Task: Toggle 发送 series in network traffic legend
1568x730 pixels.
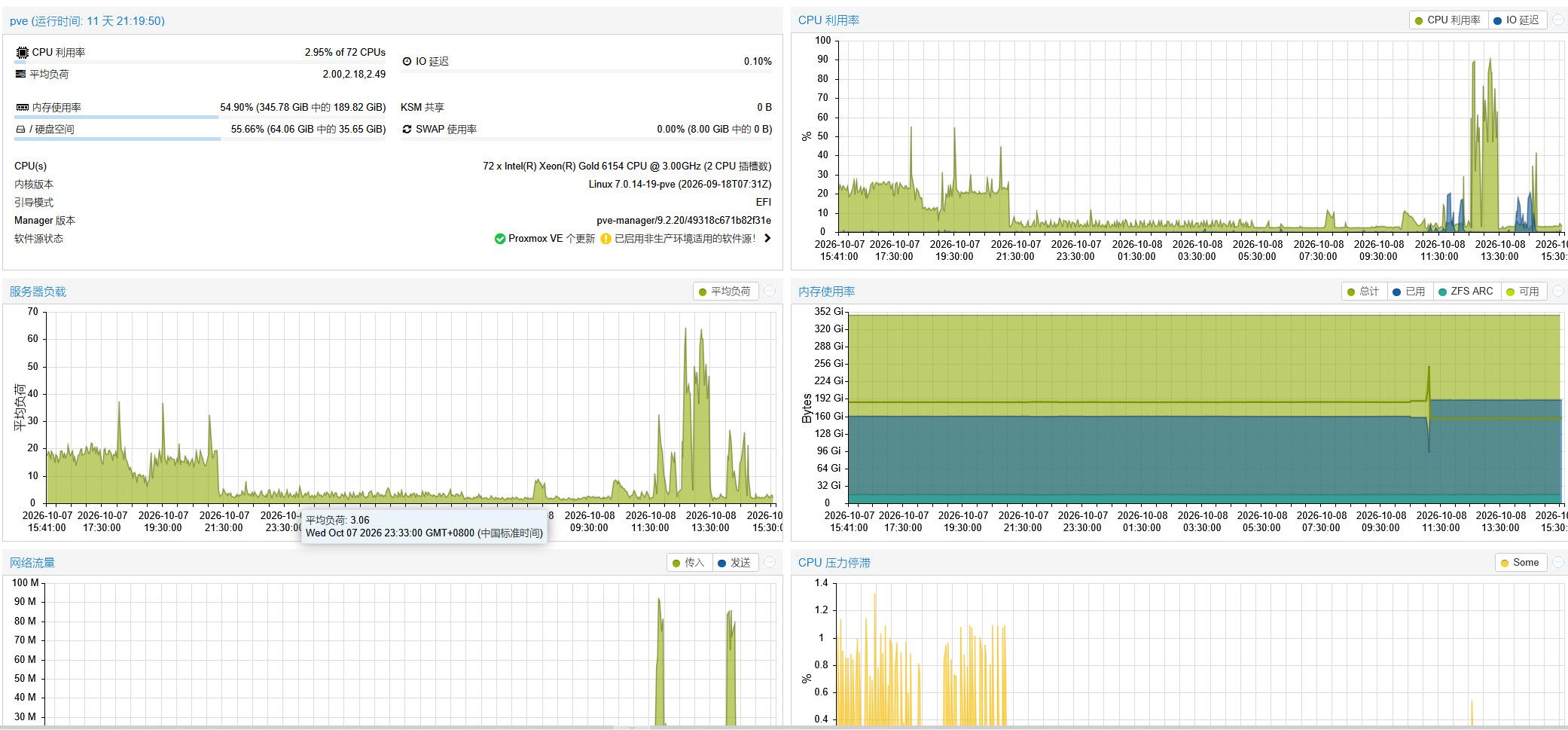Action: tap(734, 563)
